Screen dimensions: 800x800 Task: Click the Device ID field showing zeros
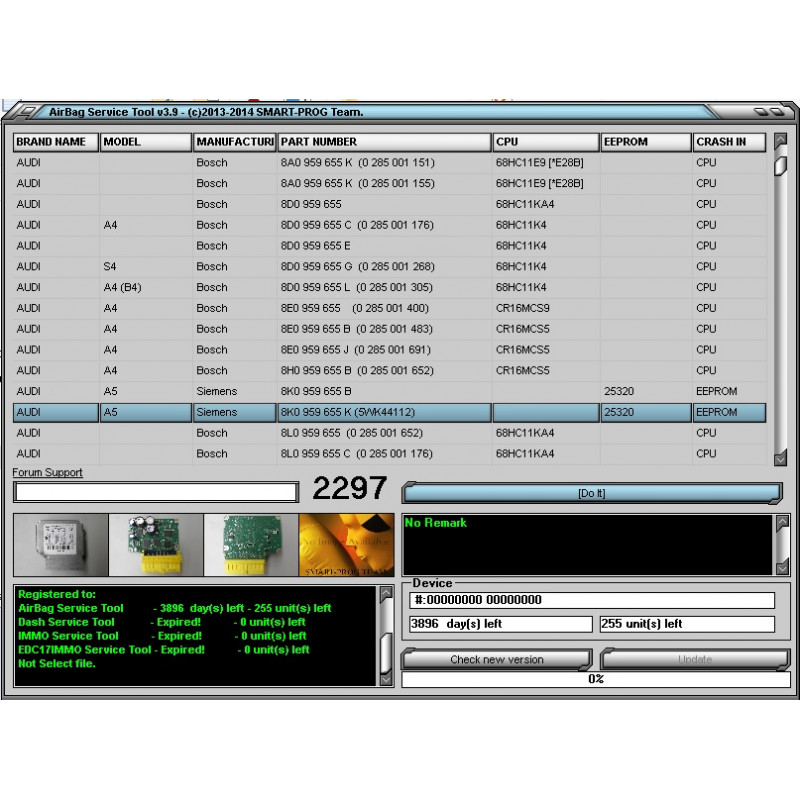[594, 599]
